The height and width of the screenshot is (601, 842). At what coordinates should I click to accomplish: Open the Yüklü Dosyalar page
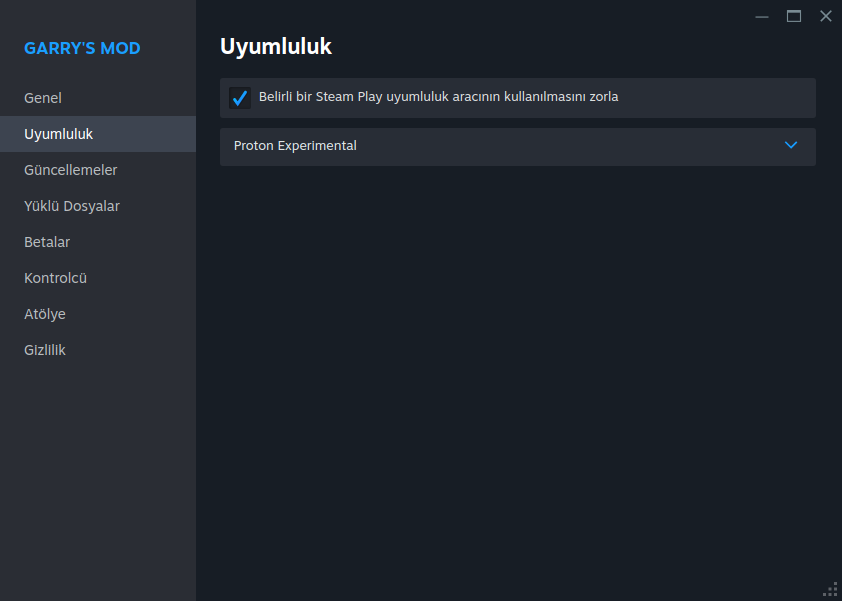pyautogui.click(x=72, y=206)
